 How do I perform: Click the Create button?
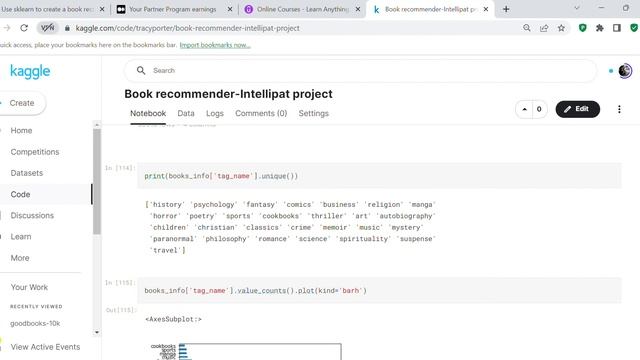[x=22, y=103]
